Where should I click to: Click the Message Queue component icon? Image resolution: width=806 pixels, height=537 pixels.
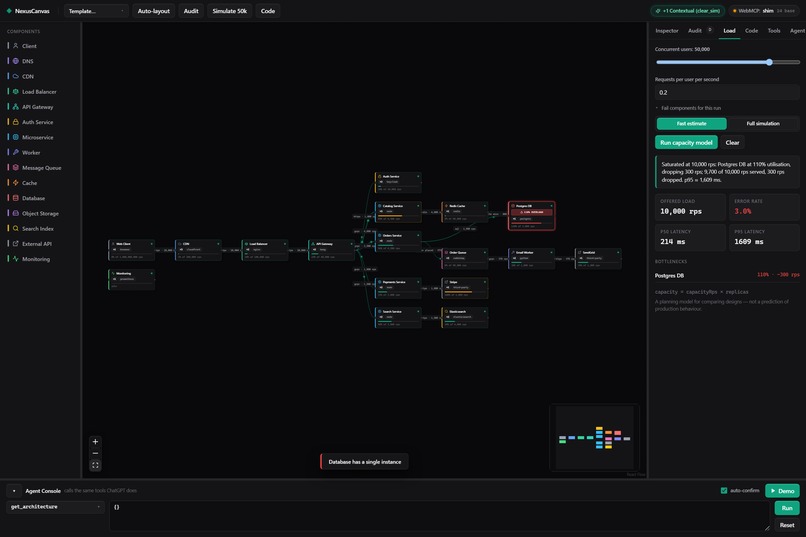point(16,168)
